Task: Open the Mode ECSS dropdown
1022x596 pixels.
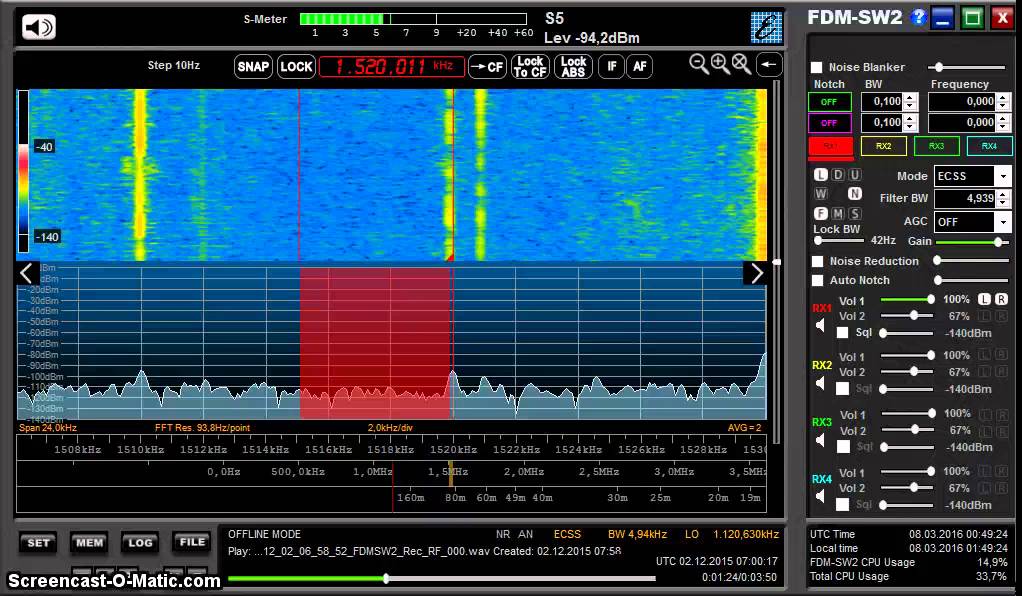Action: [x=1003, y=176]
